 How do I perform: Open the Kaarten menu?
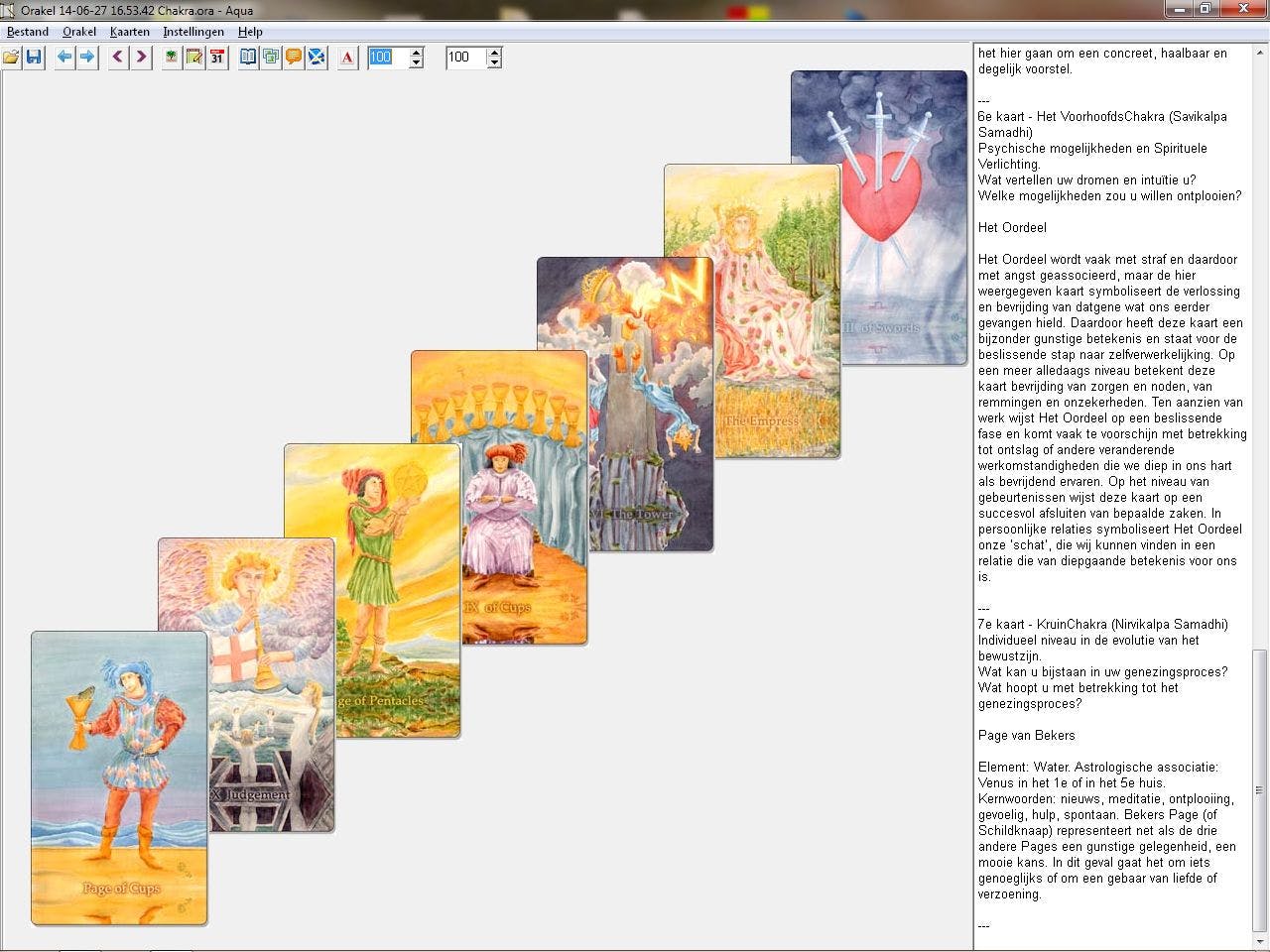(130, 32)
